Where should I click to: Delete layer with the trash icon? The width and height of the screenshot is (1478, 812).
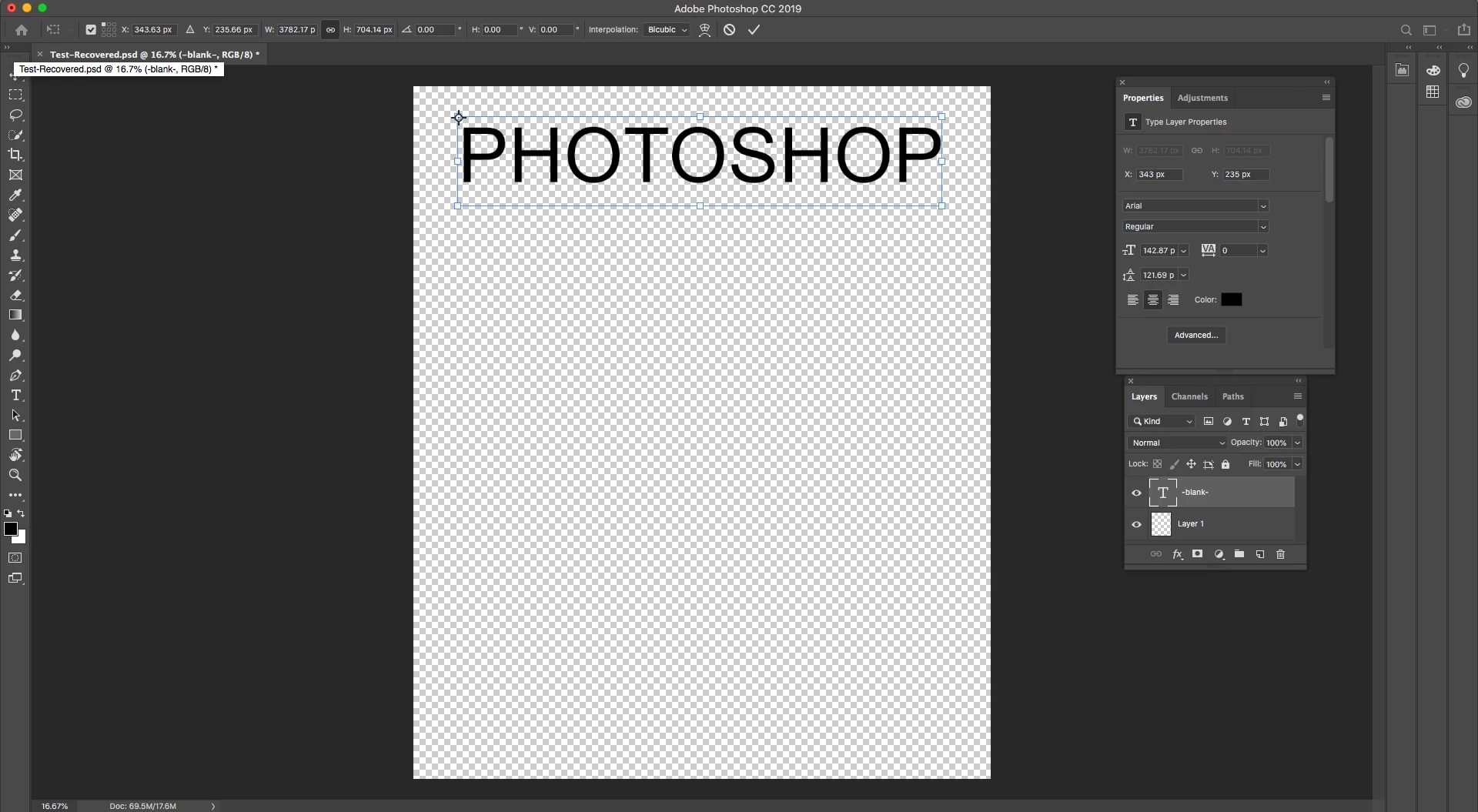point(1281,554)
